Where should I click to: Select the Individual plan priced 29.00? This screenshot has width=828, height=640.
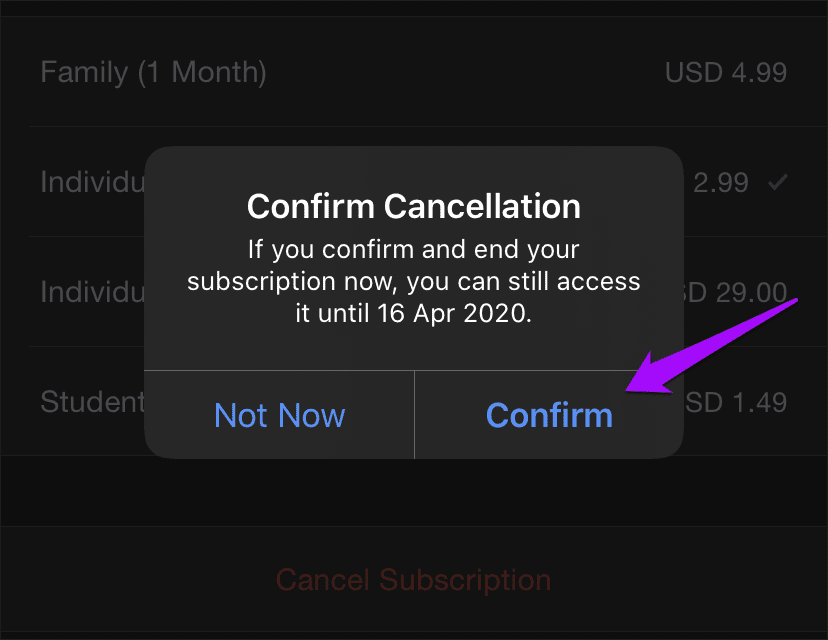(x=92, y=292)
